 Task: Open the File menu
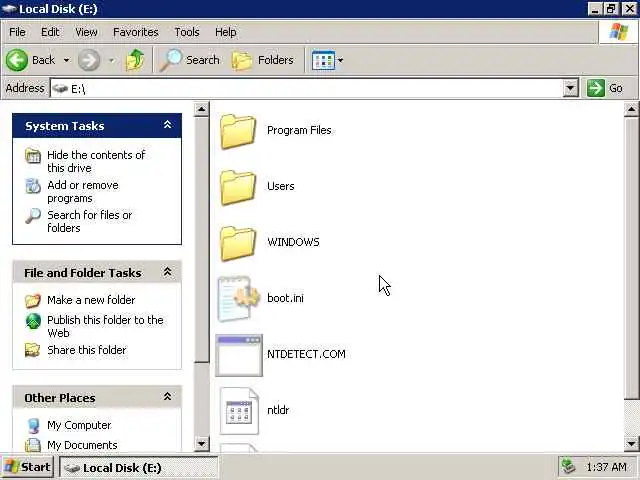click(18, 32)
